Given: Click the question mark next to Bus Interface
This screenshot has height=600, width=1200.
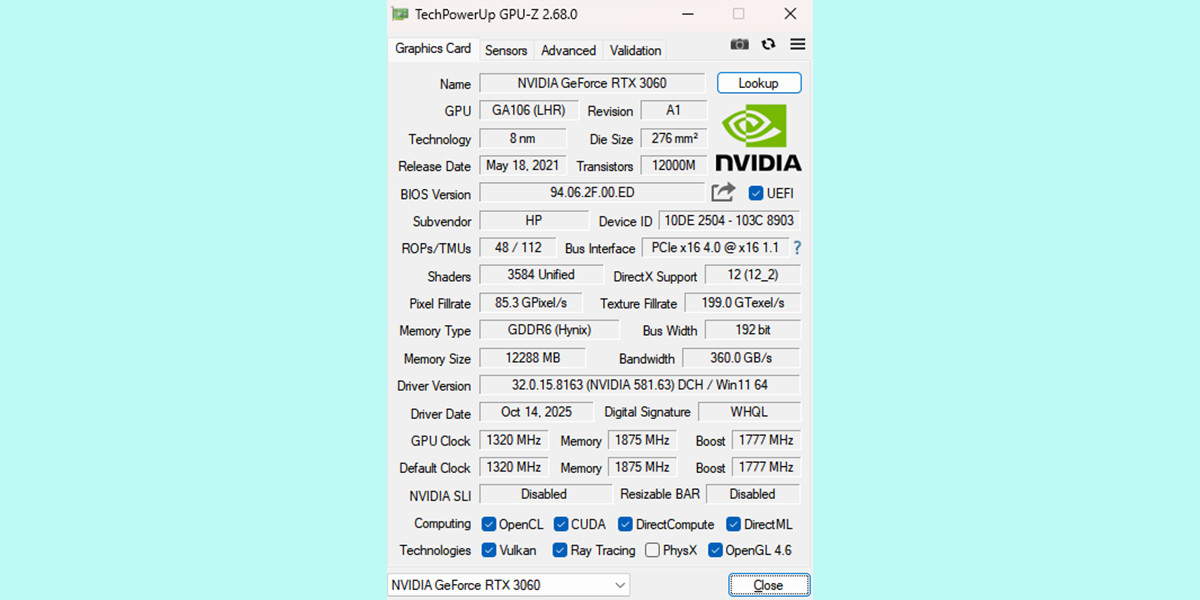Looking at the screenshot, I should point(796,247).
